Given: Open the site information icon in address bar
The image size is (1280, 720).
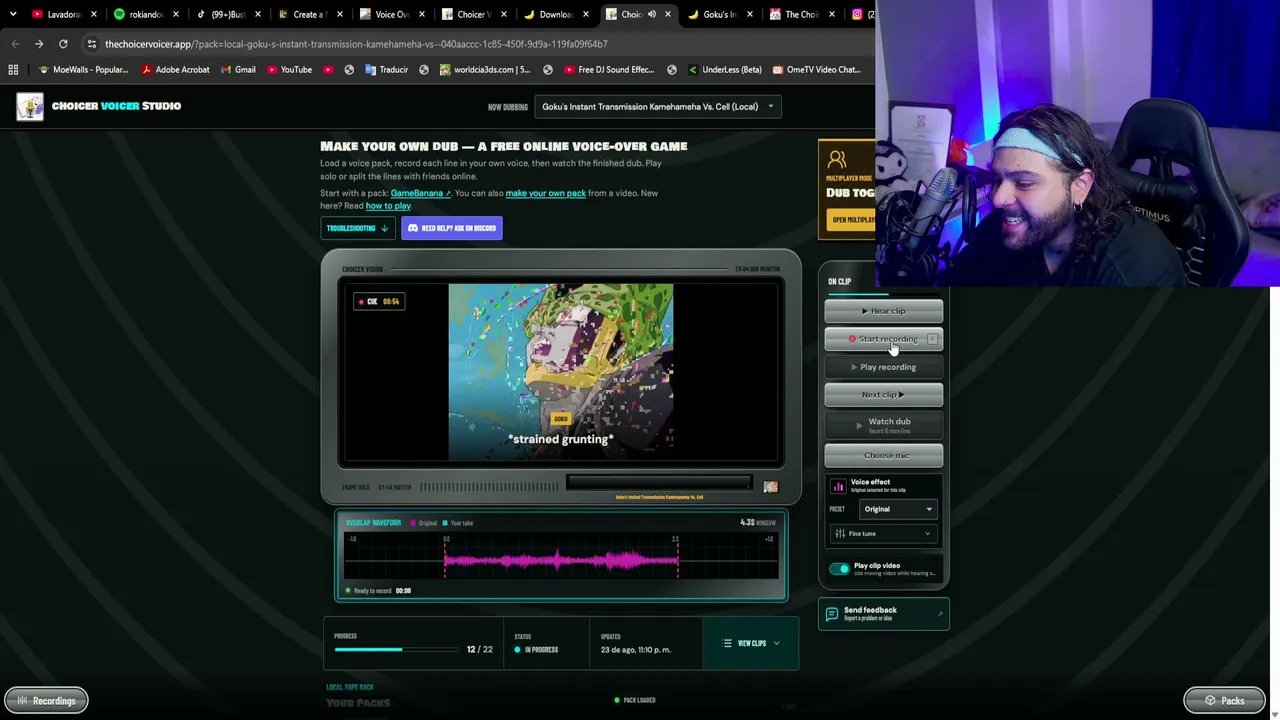Looking at the screenshot, I should 92,44.
